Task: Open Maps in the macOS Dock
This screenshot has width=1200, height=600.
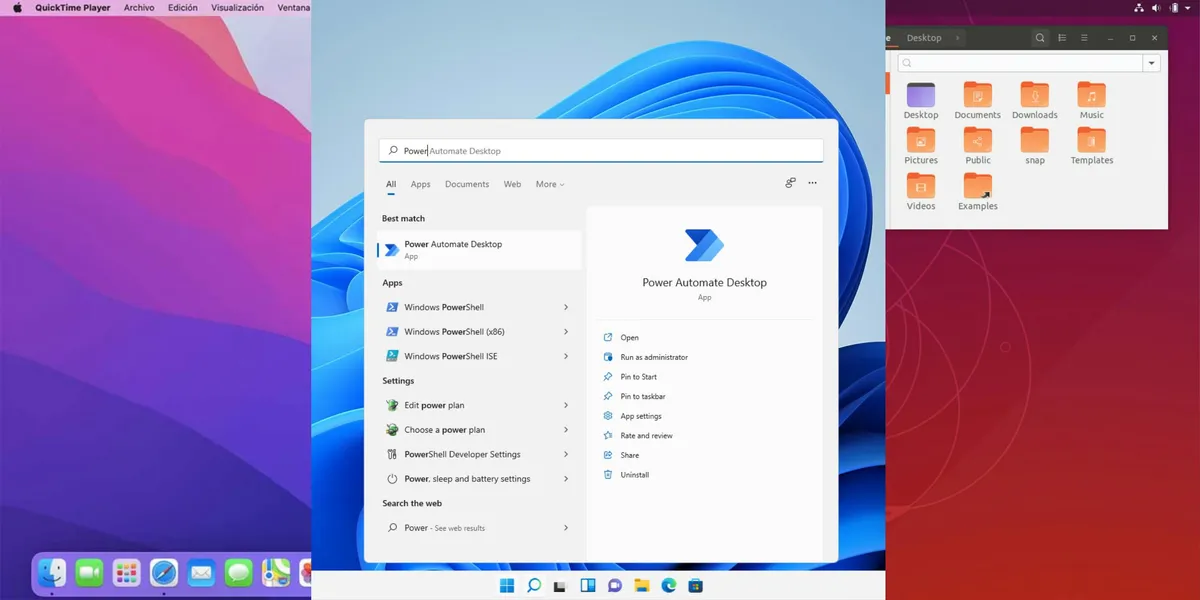Action: pyautogui.click(x=275, y=573)
